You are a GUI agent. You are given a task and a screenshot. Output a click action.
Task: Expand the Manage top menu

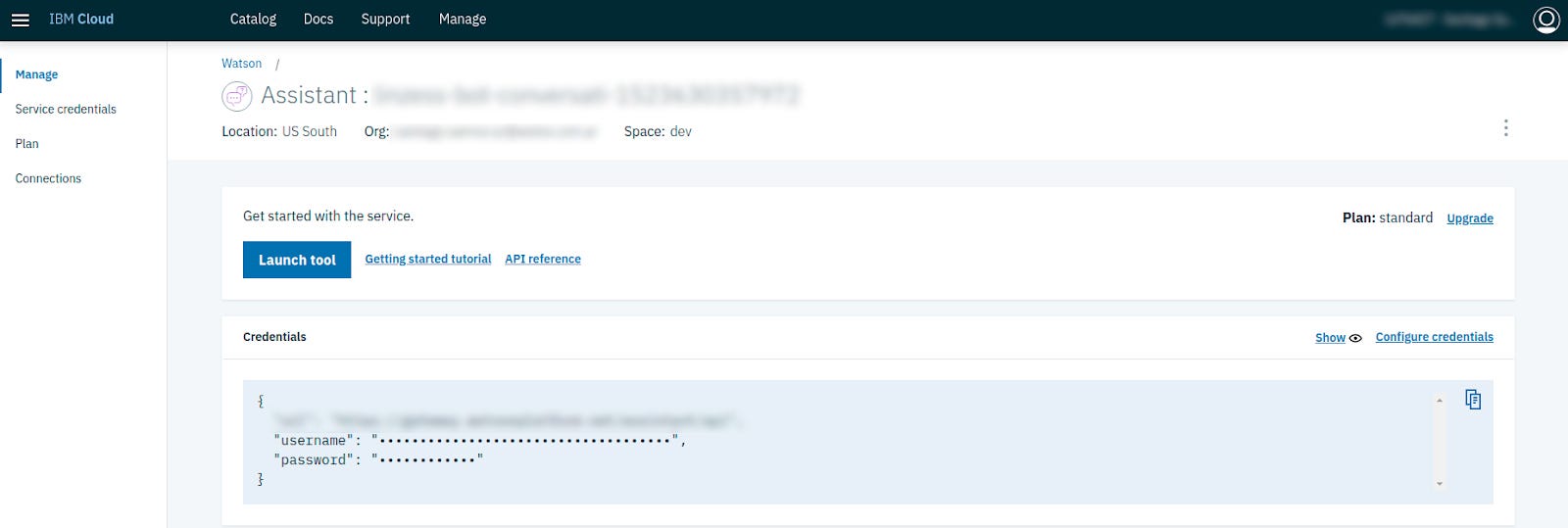pos(463,20)
